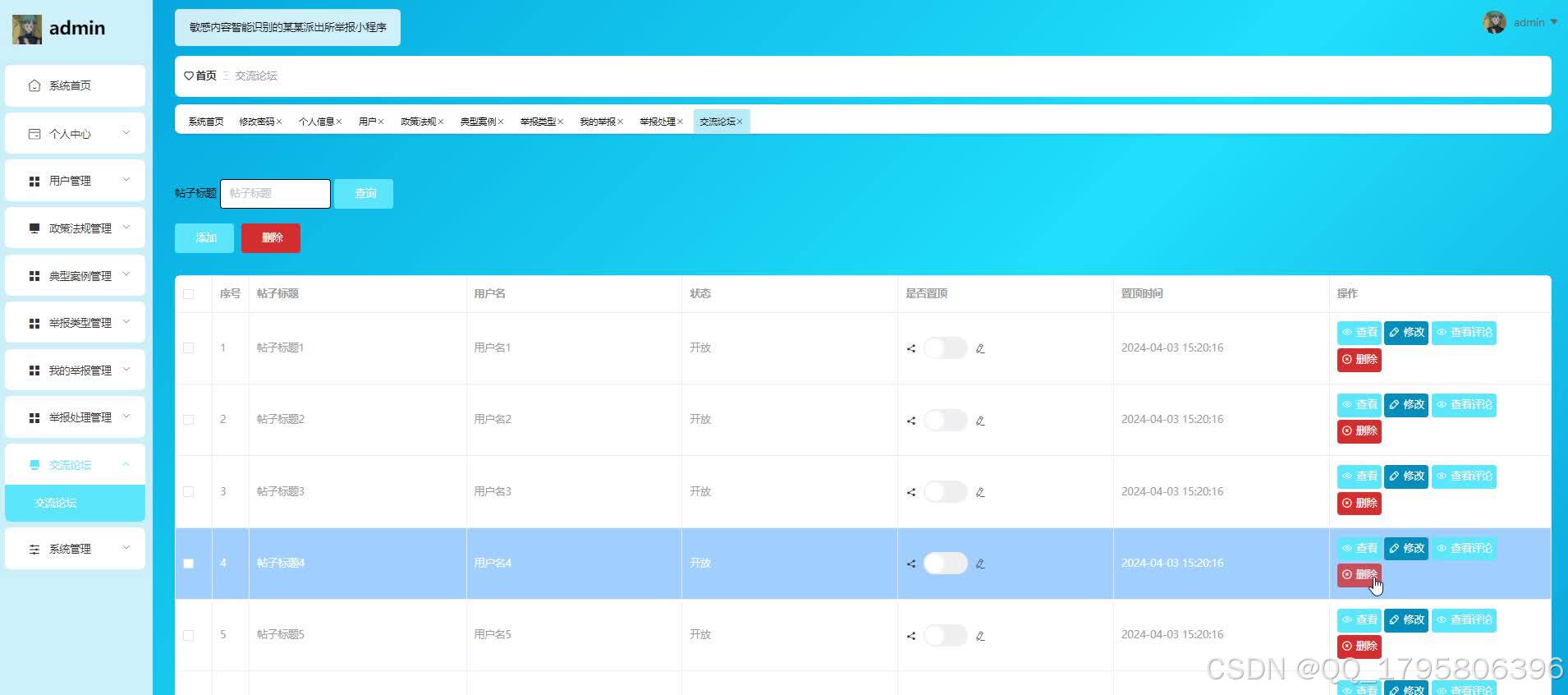Expand the 举报处理管理 sidebar menu
Image resolution: width=1568 pixels, height=695 pixels.
[x=75, y=417]
